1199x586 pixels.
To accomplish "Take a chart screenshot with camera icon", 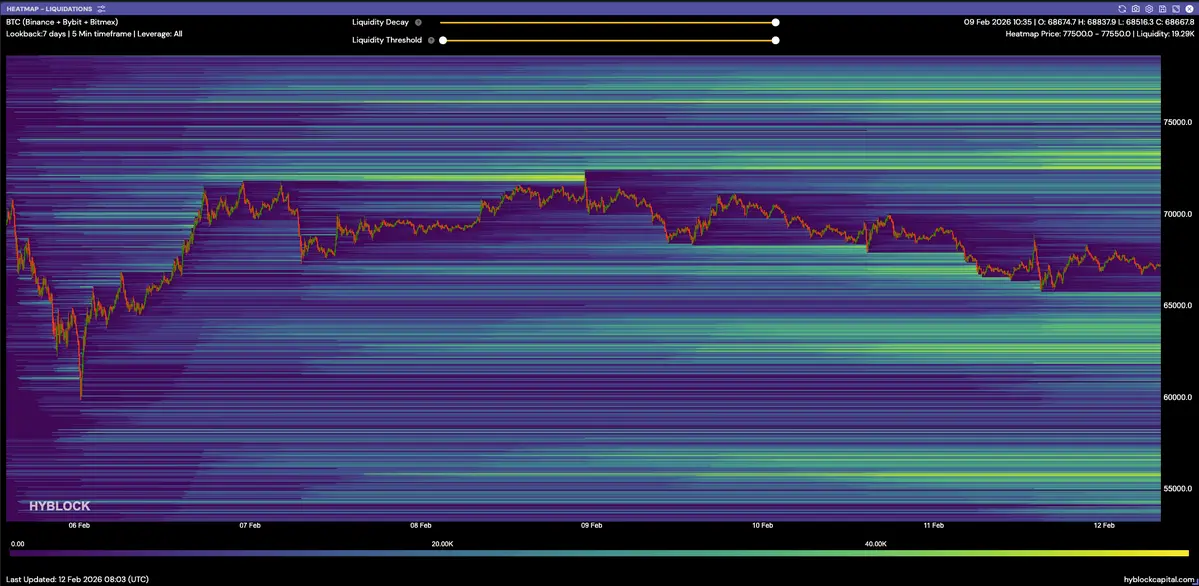I will click(1135, 8).
